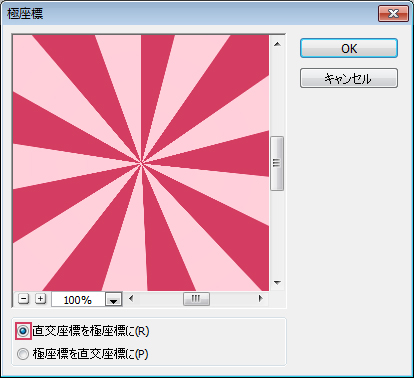Viewport: 414px width, 378px height.
Task: Click the OK button
Action: click(x=349, y=48)
